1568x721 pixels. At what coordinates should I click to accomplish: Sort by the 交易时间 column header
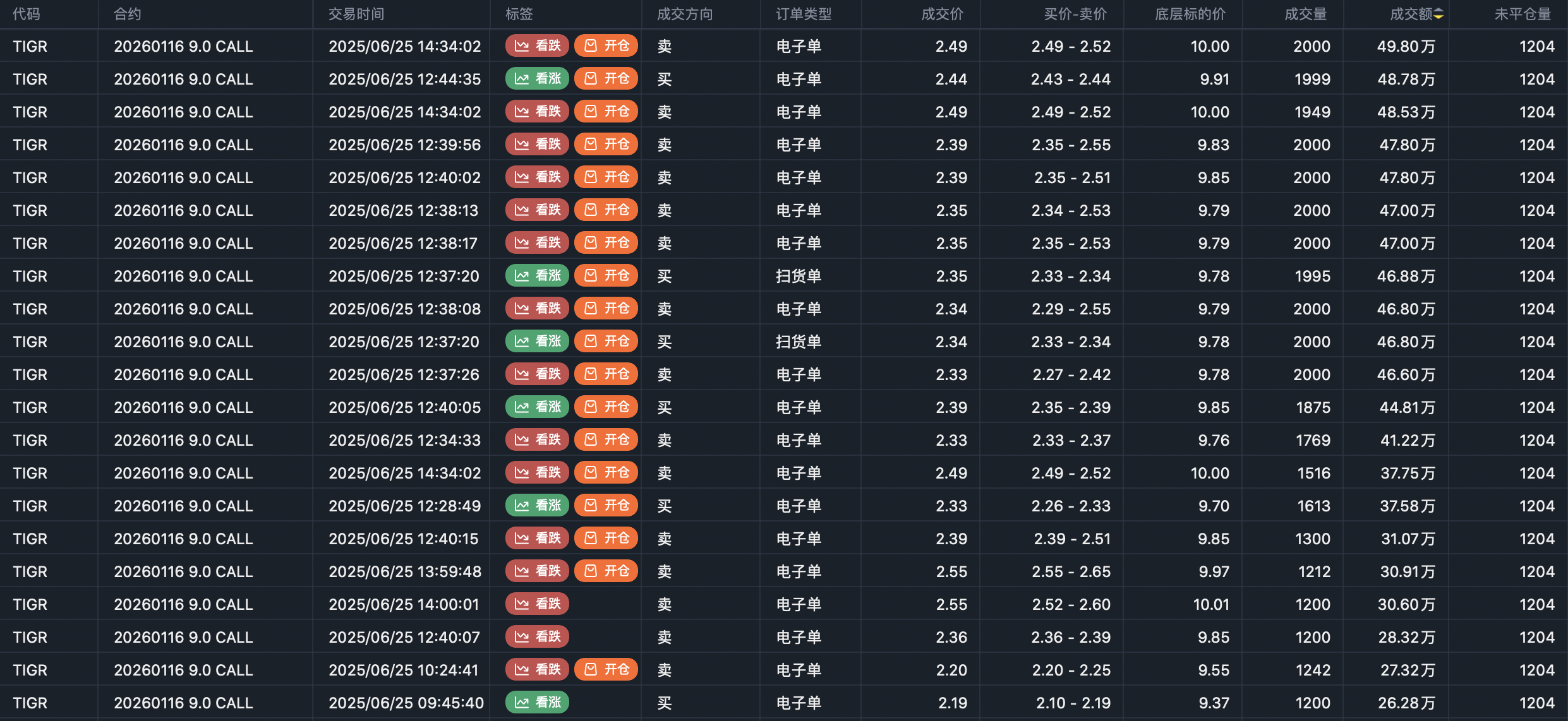pos(356,14)
